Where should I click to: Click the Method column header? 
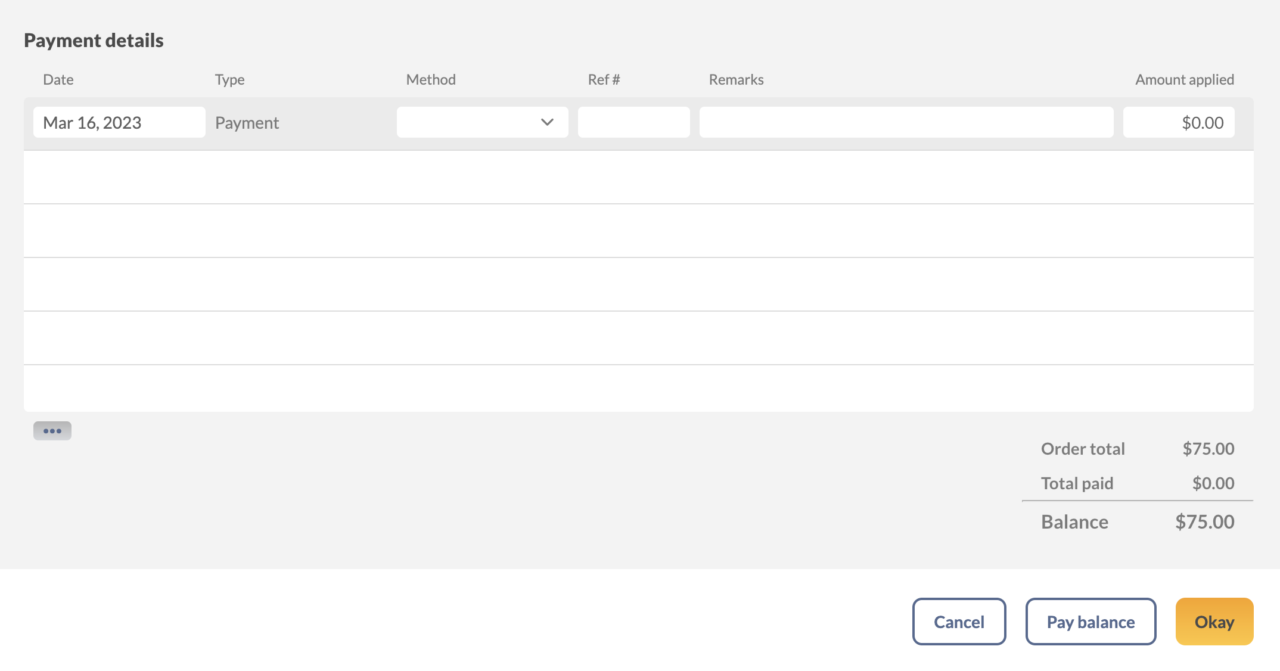coord(430,79)
